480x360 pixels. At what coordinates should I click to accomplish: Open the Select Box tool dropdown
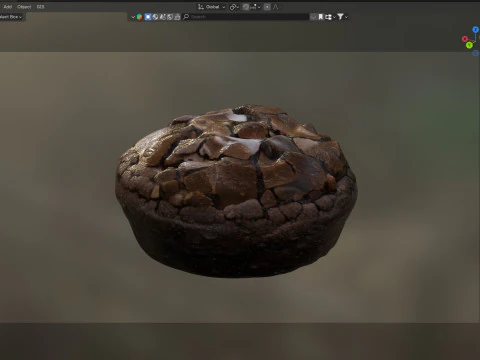pyautogui.click(x=12, y=17)
